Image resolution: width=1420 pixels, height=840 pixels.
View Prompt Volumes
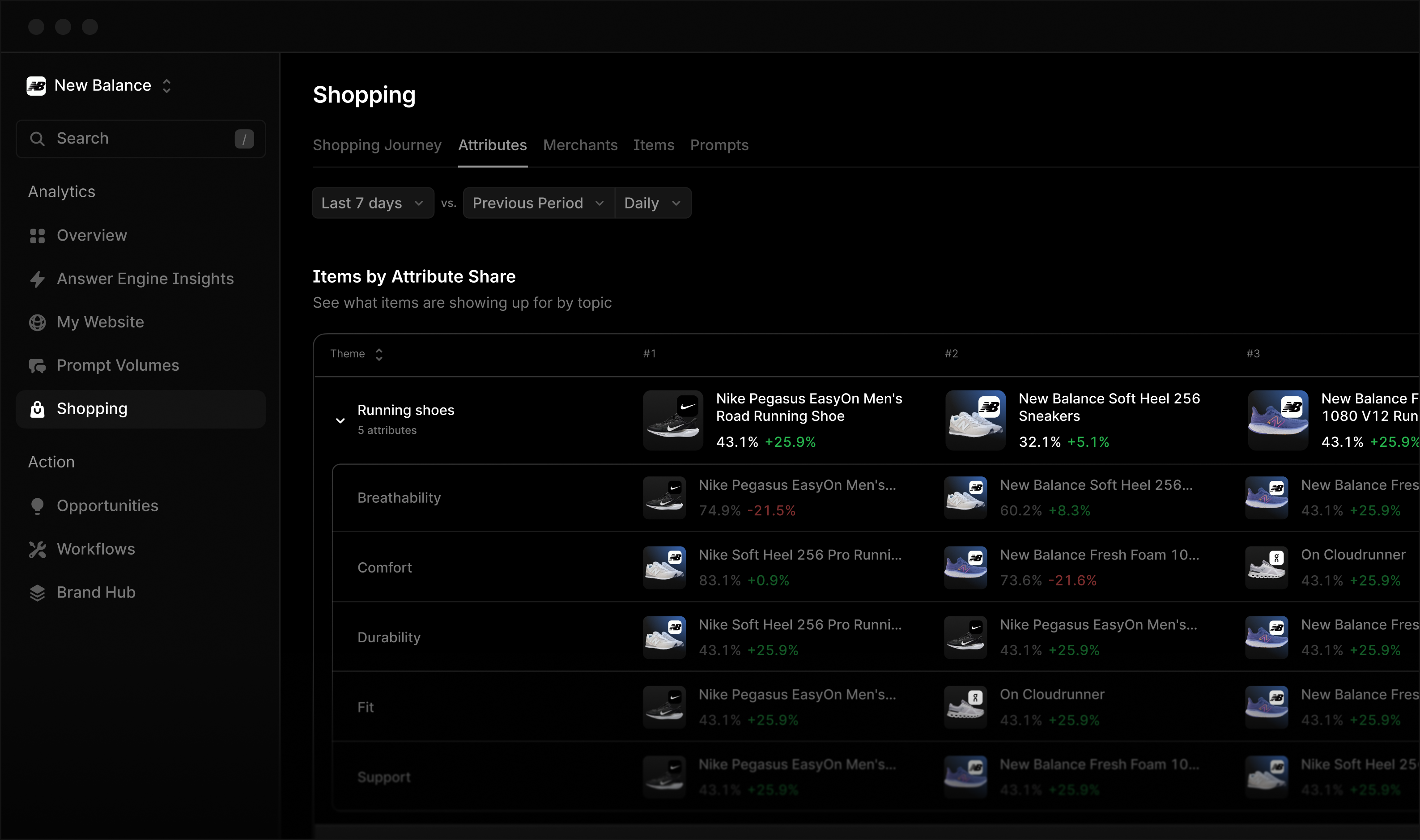point(117,365)
